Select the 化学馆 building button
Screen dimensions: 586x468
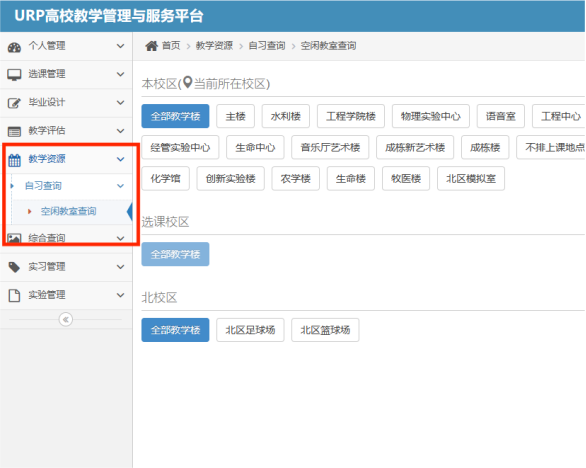(165, 179)
